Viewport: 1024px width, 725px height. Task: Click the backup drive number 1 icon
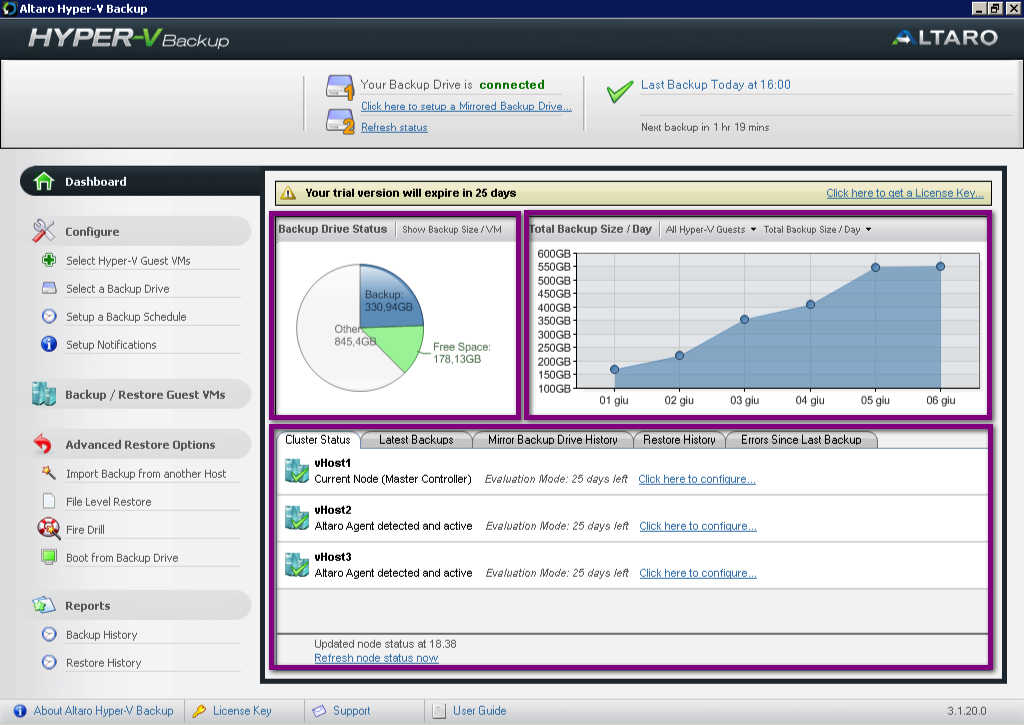click(x=340, y=87)
